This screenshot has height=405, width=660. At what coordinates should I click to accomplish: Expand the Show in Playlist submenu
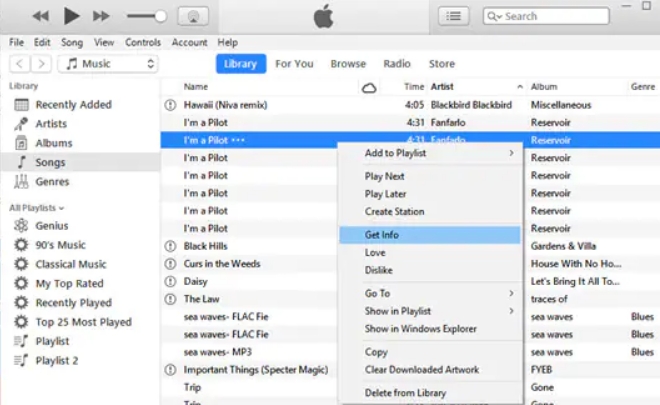point(430,311)
